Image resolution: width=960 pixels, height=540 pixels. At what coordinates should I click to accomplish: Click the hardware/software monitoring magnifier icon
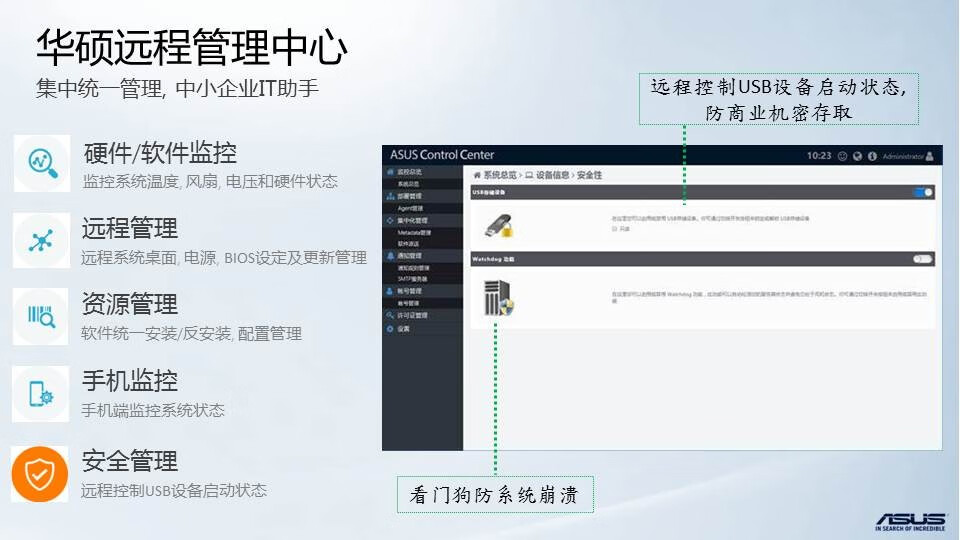[x=42, y=163]
